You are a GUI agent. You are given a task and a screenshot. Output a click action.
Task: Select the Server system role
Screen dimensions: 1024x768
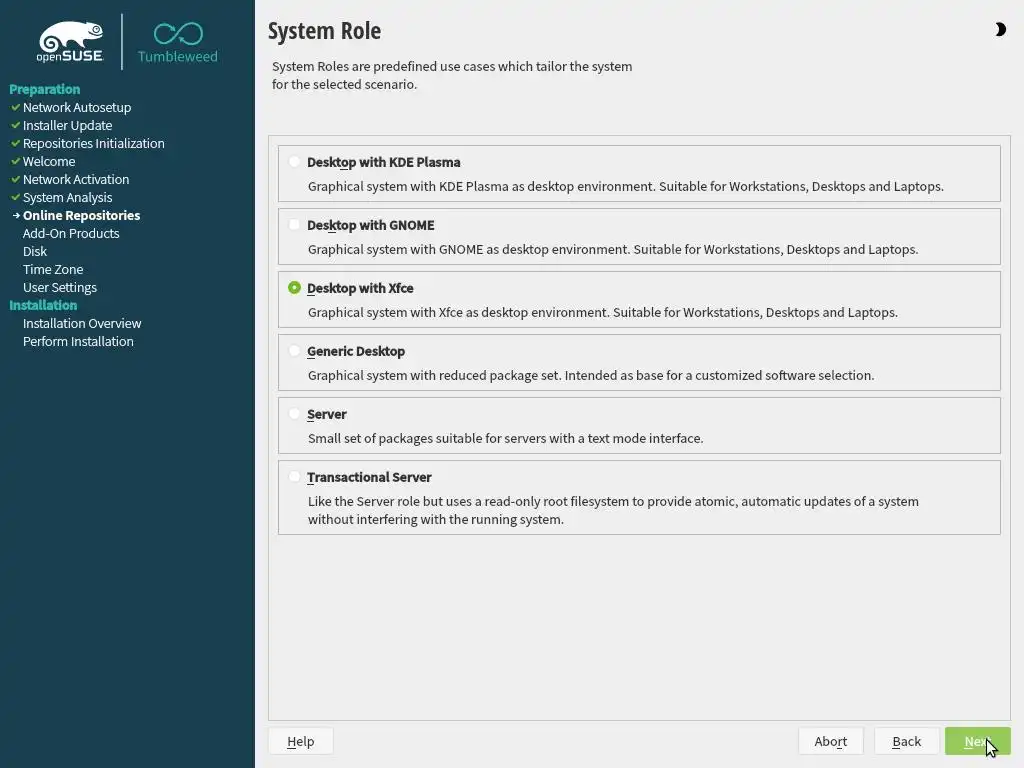click(x=294, y=414)
